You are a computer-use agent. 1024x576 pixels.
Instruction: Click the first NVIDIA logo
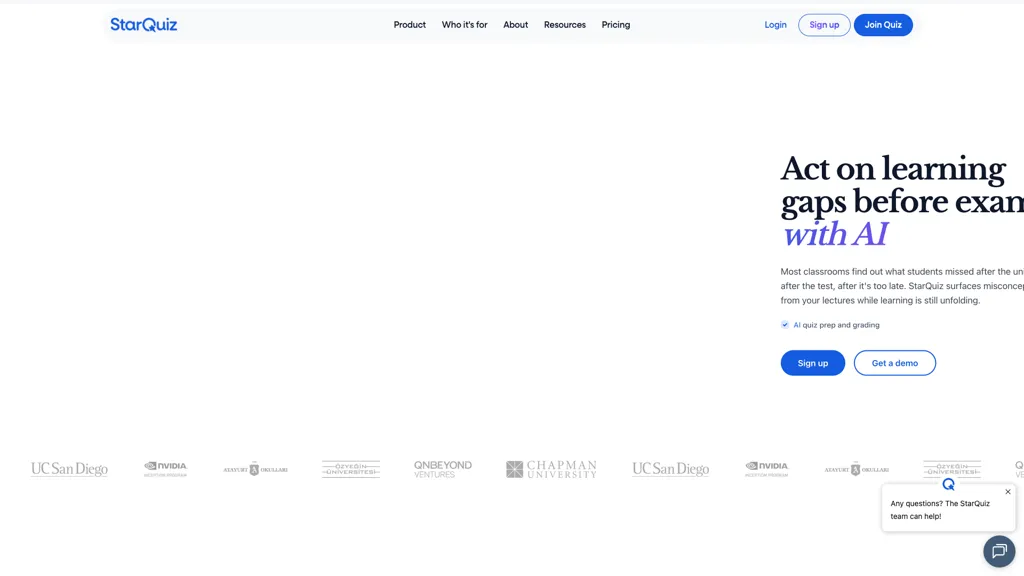coord(165,469)
